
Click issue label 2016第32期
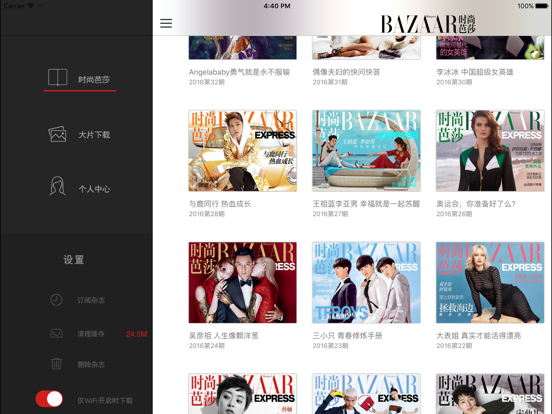coord(207,82)
